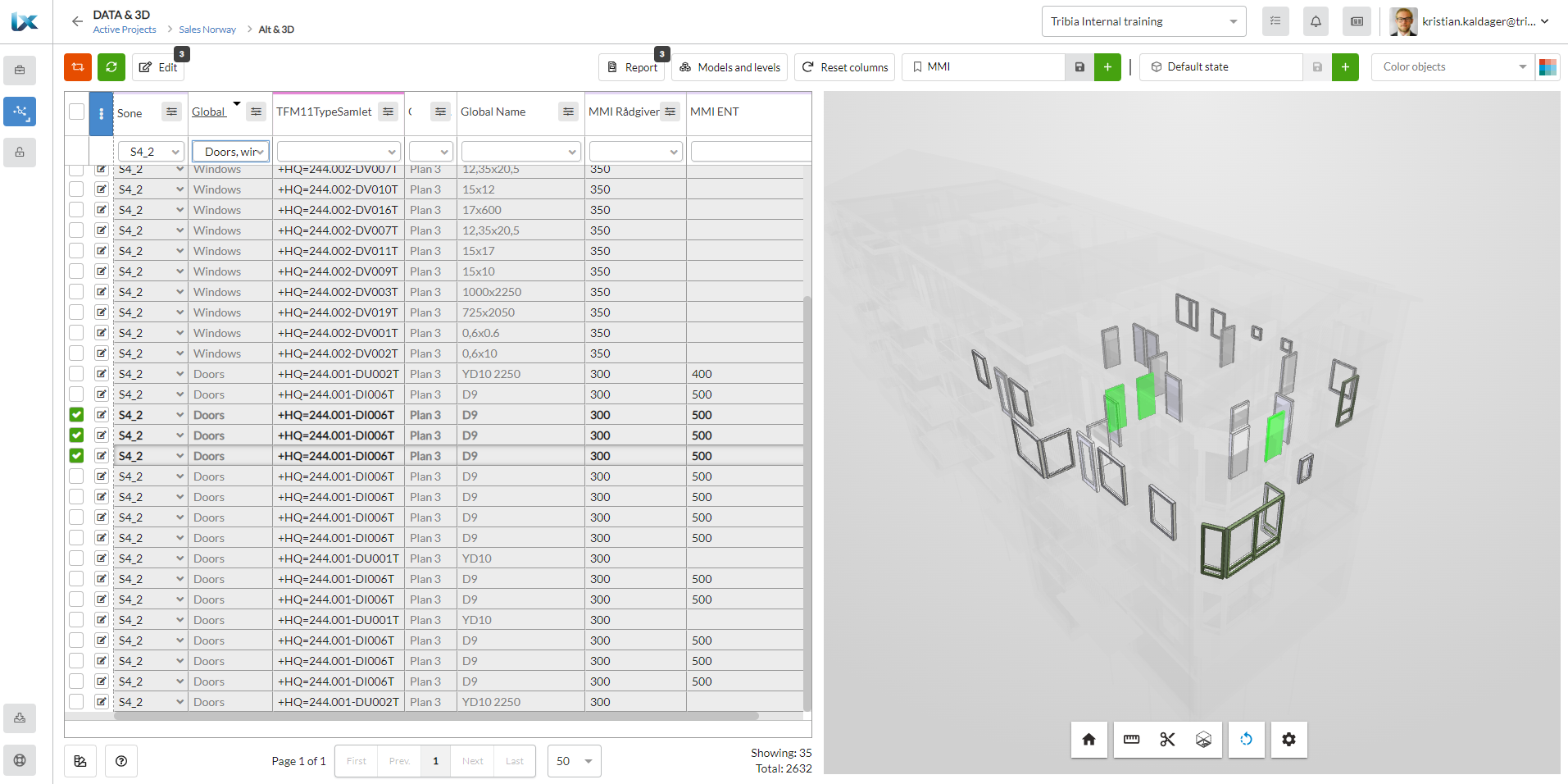
Task: Select the measure ruler tool
Action: click(x=1131, y=740)
